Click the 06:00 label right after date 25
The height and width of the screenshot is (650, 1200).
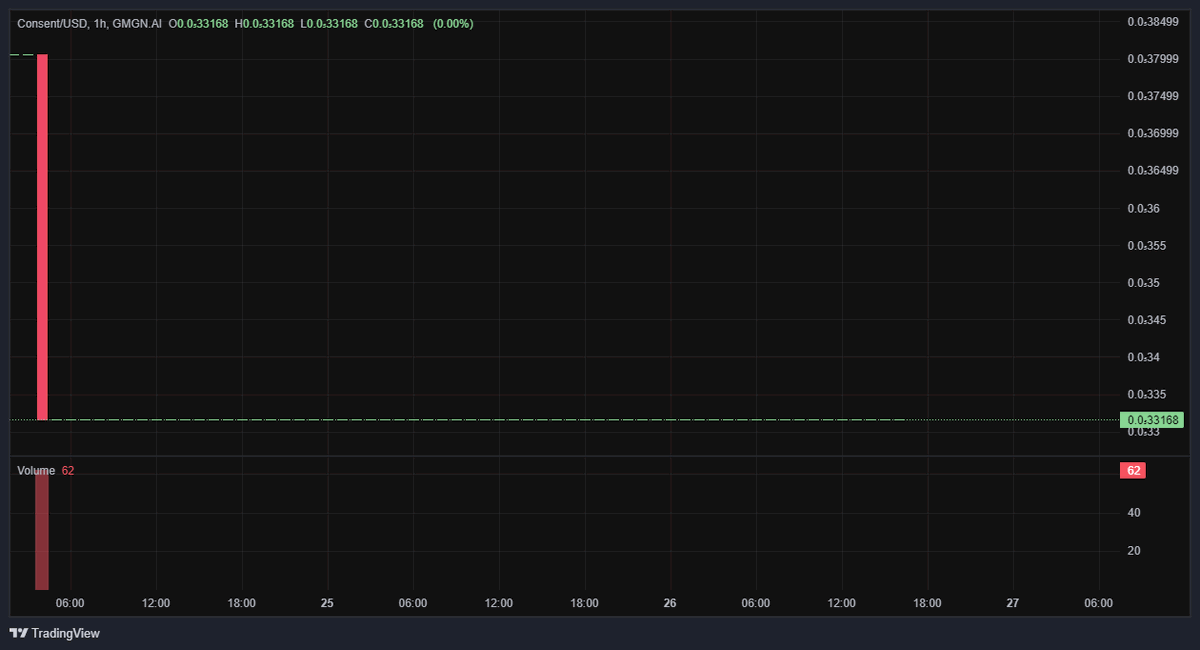coord(413,603)
